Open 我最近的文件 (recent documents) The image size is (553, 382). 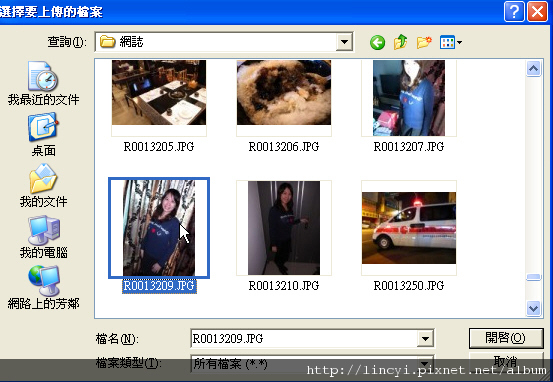[x=43, y=84]
